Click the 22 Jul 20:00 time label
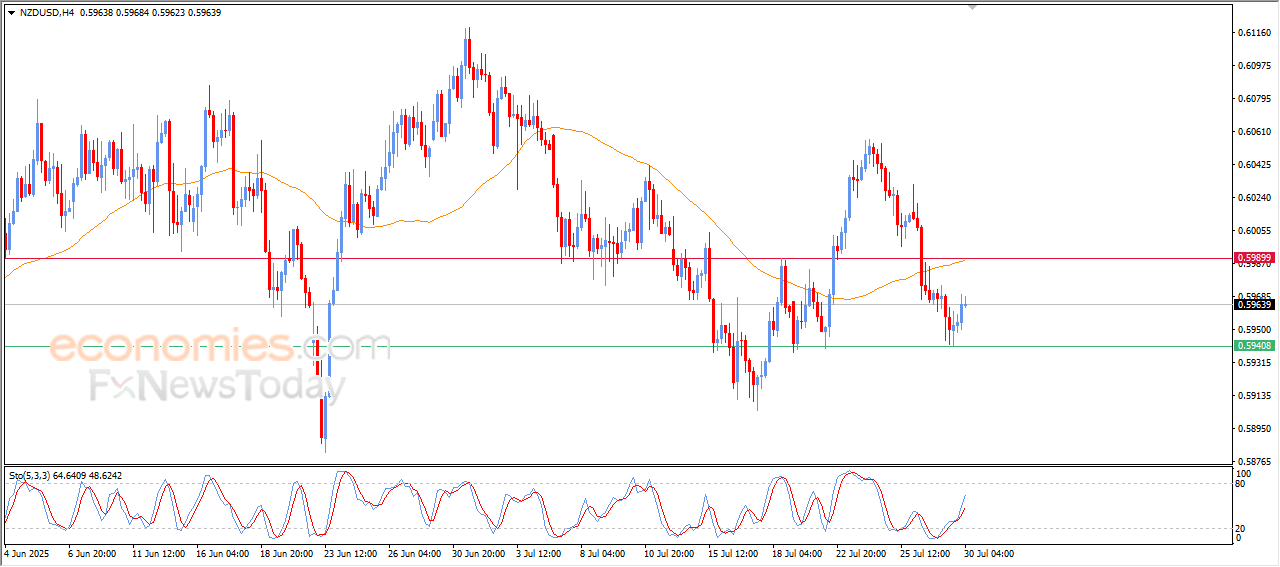This screenshot has height=567, width=1280. (861, 553)
